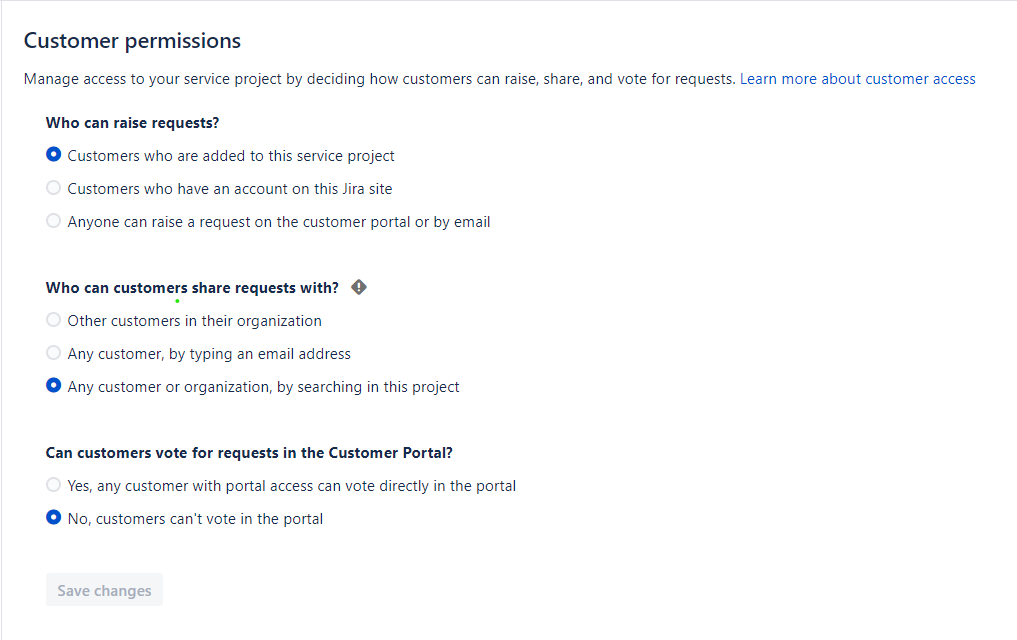Enable "Yes, any customer with portal access can vote"
Image resolution: width=1017 pixels, height=640 pixels.
coord(53,484)
